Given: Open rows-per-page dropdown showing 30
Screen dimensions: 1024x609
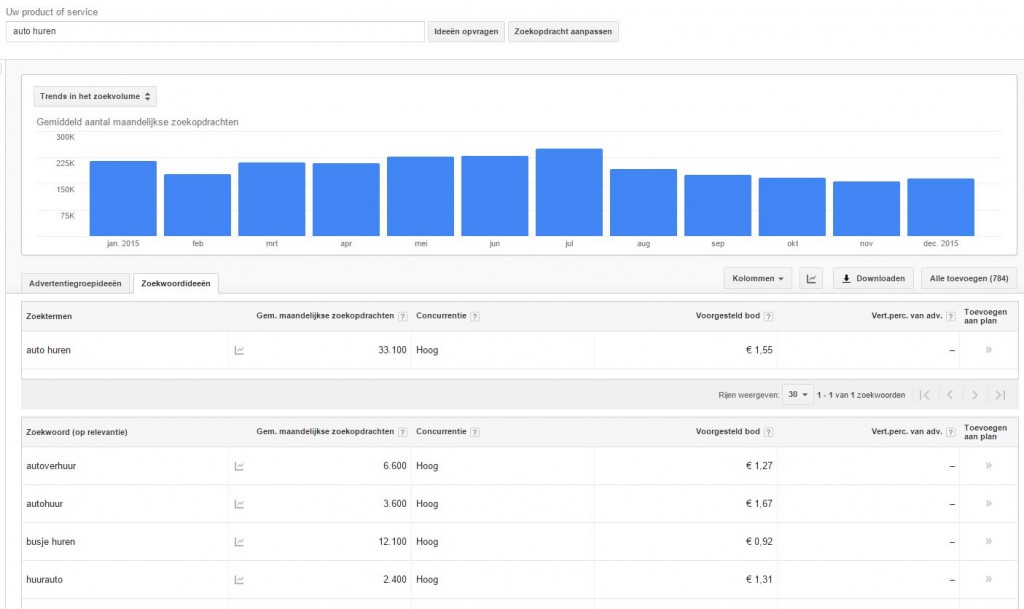Looking at the screenshot, I should pos(797,395).
